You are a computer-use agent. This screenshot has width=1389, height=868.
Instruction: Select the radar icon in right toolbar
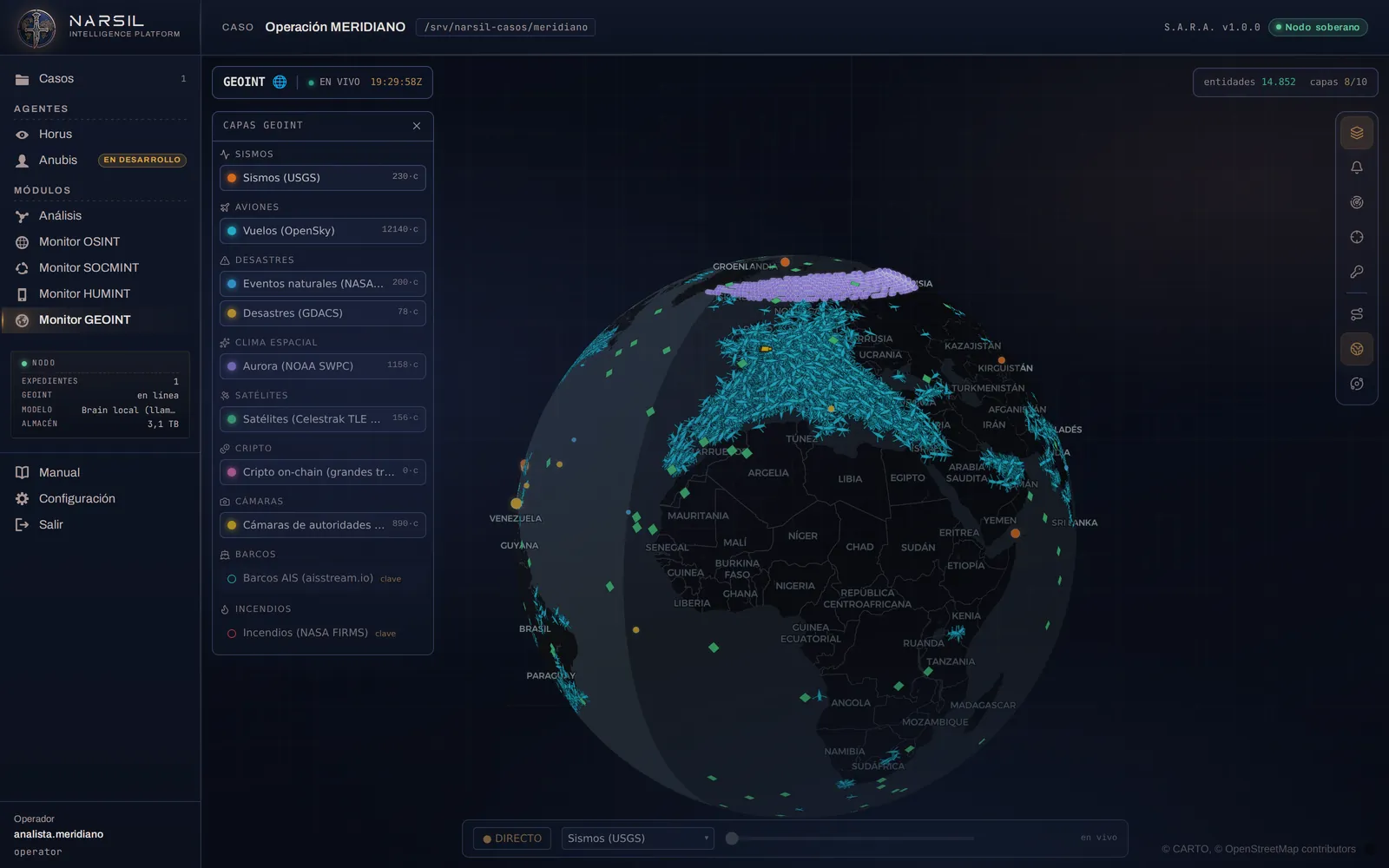point(1357,202)
